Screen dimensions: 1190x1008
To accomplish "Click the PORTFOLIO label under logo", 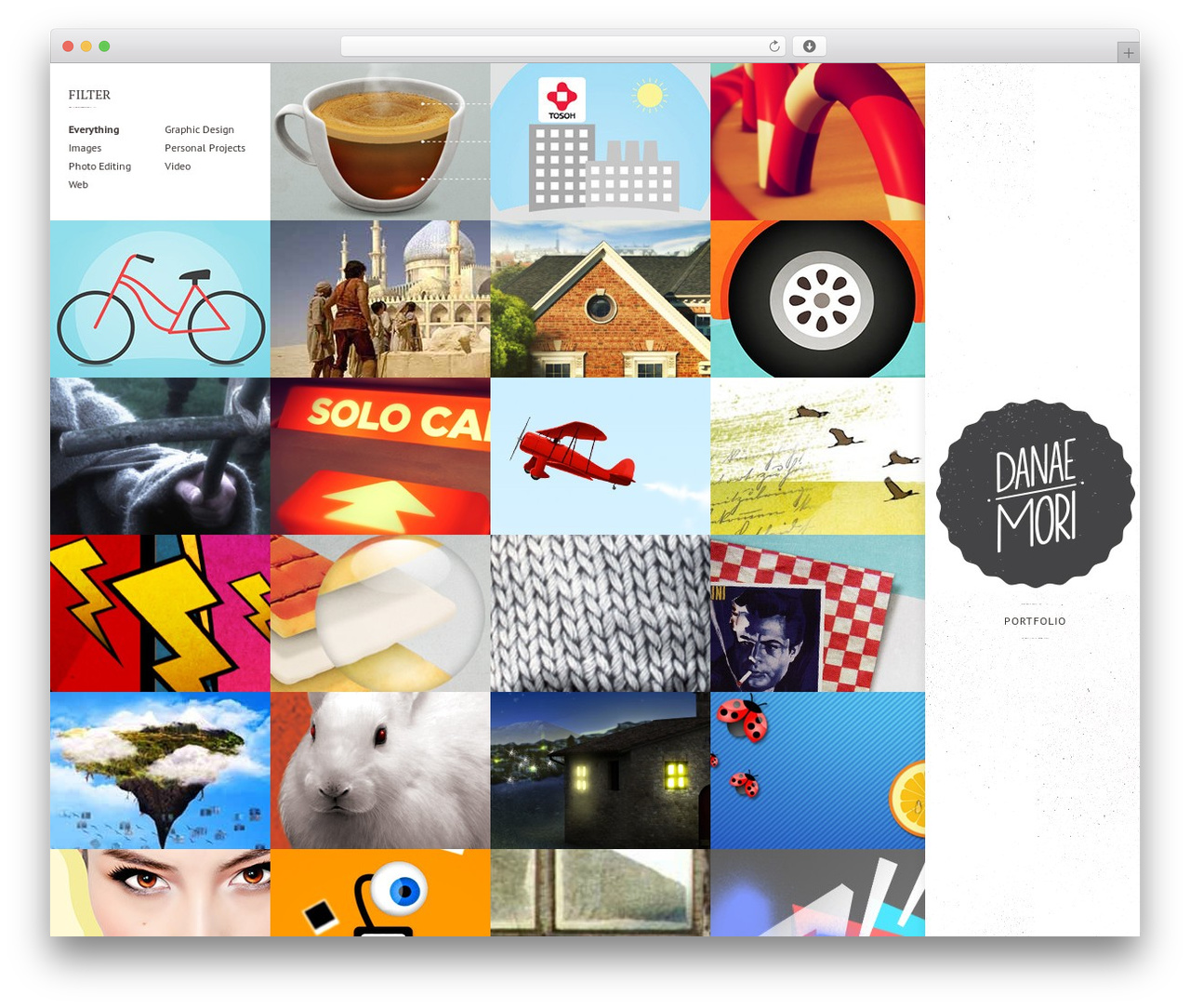I will tap(1035, 621).
